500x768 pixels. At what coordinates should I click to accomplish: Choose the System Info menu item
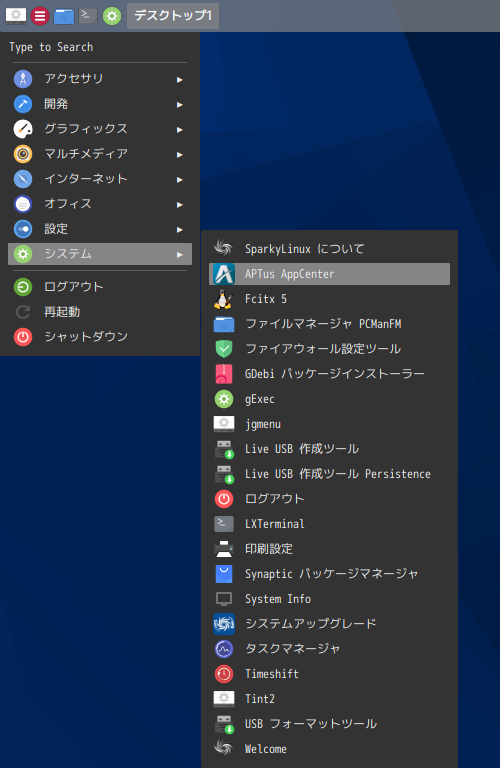(329, 599)
